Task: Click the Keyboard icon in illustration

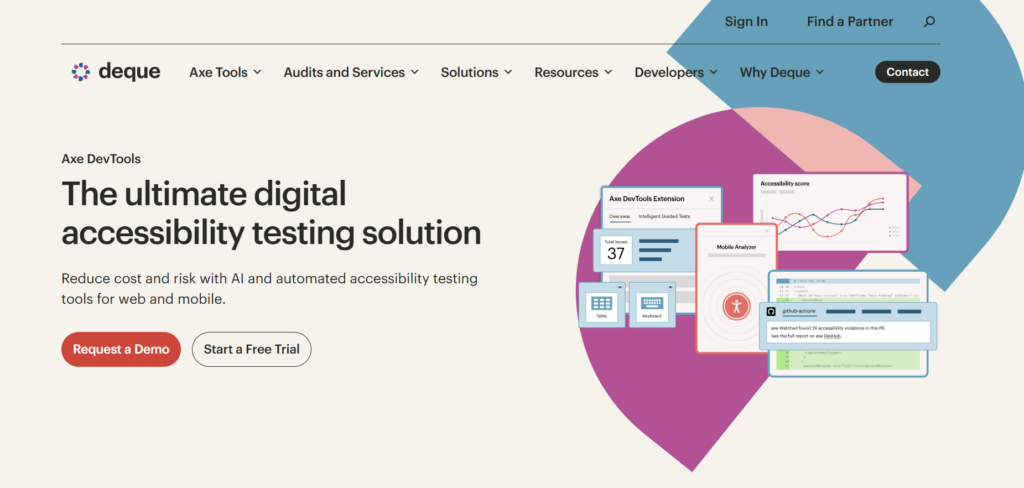Action: coord(652,305)
